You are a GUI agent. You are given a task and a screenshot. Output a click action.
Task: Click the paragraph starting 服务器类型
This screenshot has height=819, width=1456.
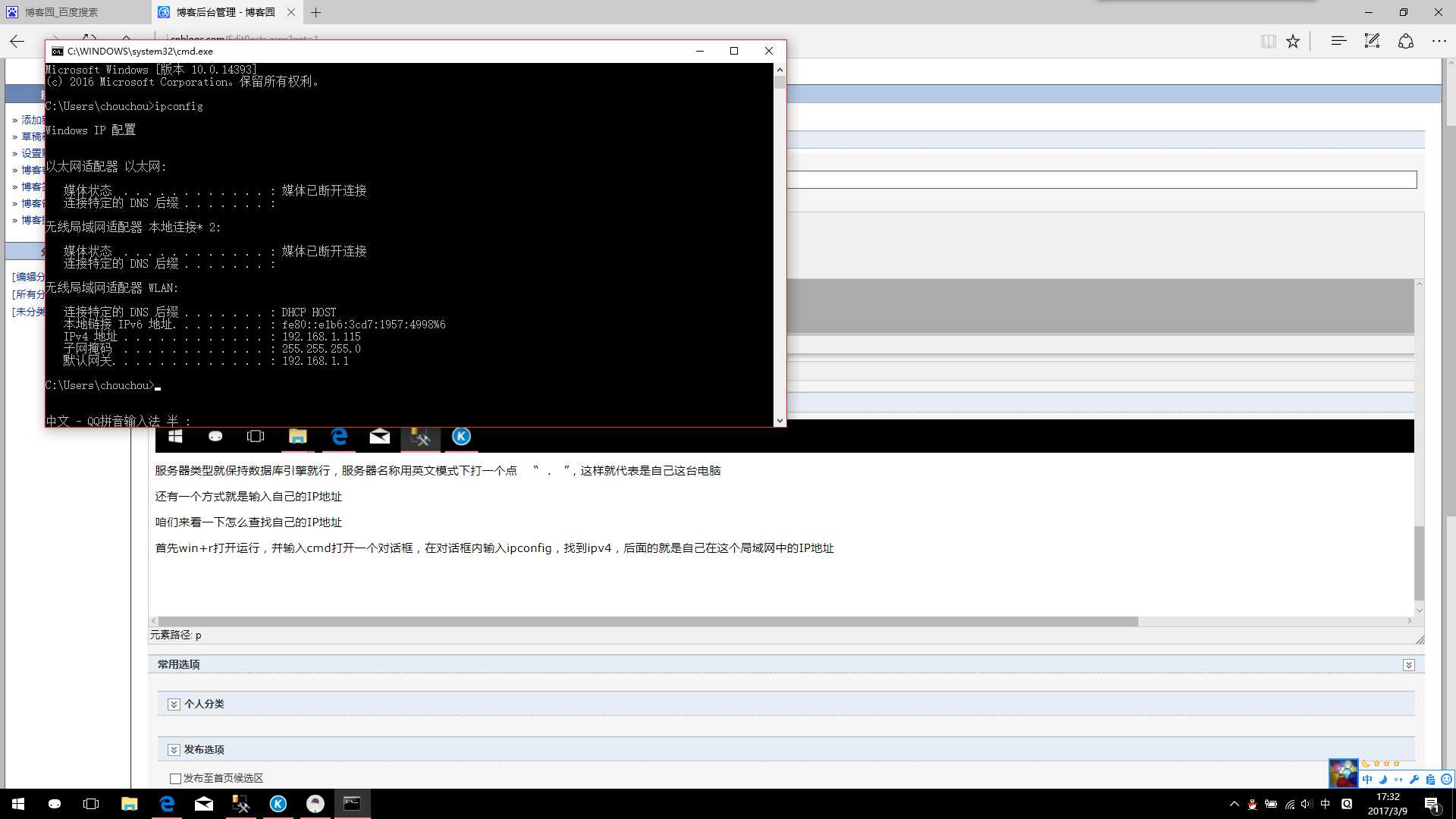coord(438,471)
